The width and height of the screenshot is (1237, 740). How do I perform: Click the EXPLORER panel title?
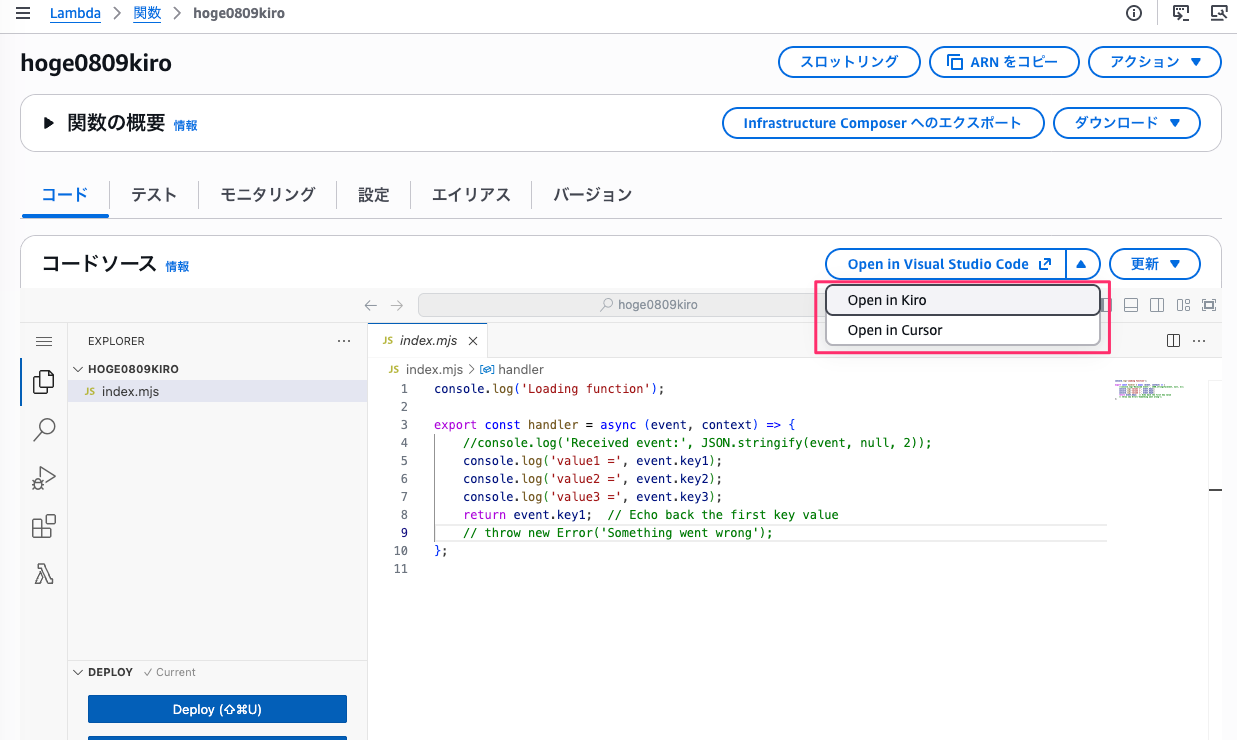pyautogui.click(x=116, y=341)
